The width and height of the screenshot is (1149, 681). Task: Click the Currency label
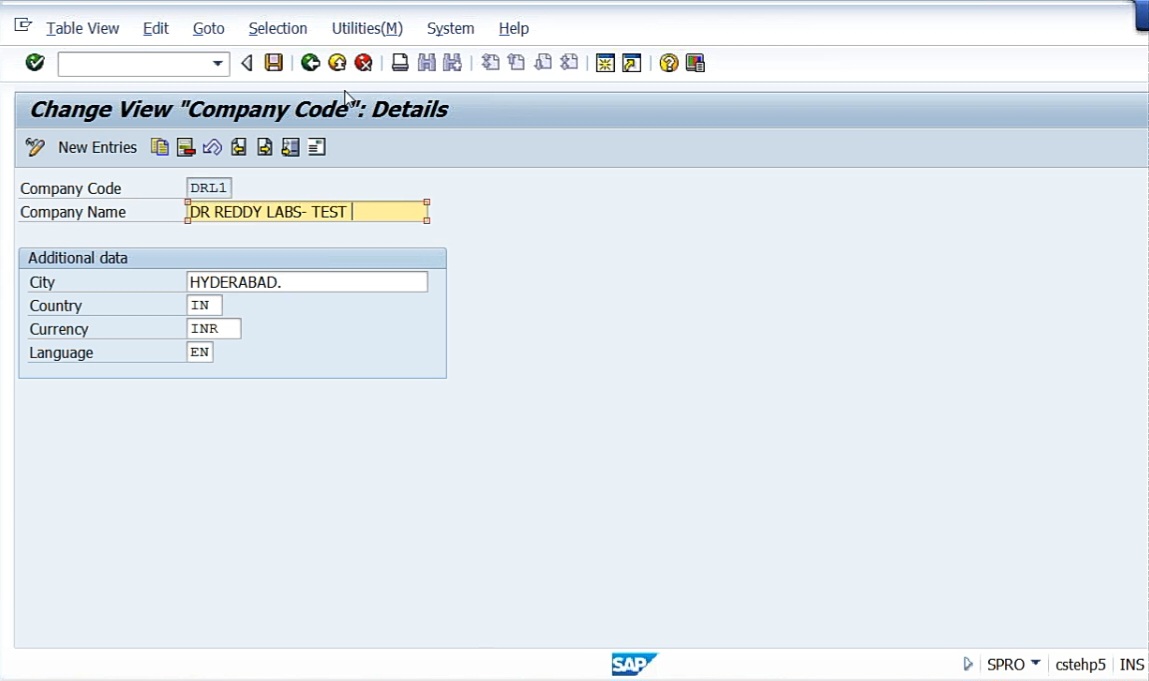tap(59, 329)
